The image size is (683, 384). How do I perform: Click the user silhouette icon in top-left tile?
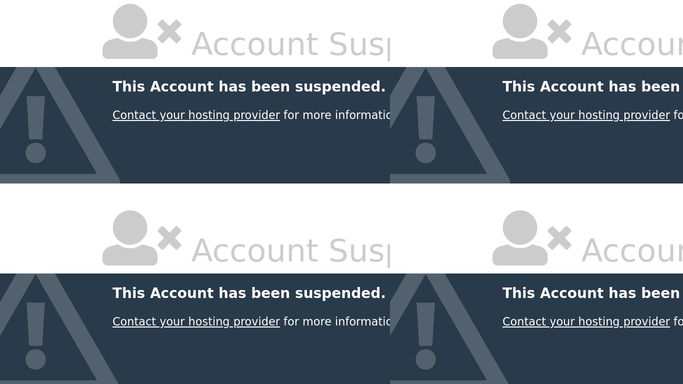click(x=130, y=31)
